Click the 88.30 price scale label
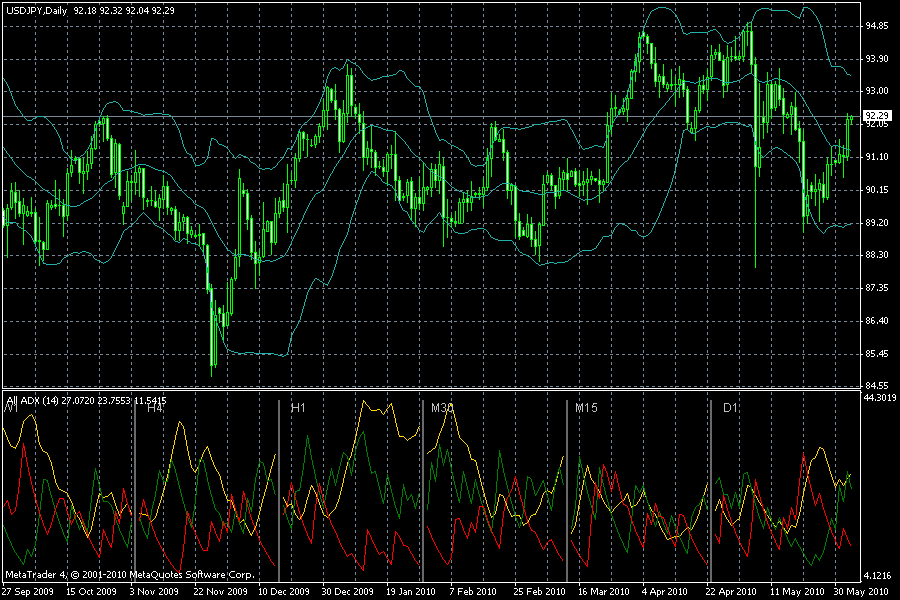 pyautogui.click(x=877, y=254)
